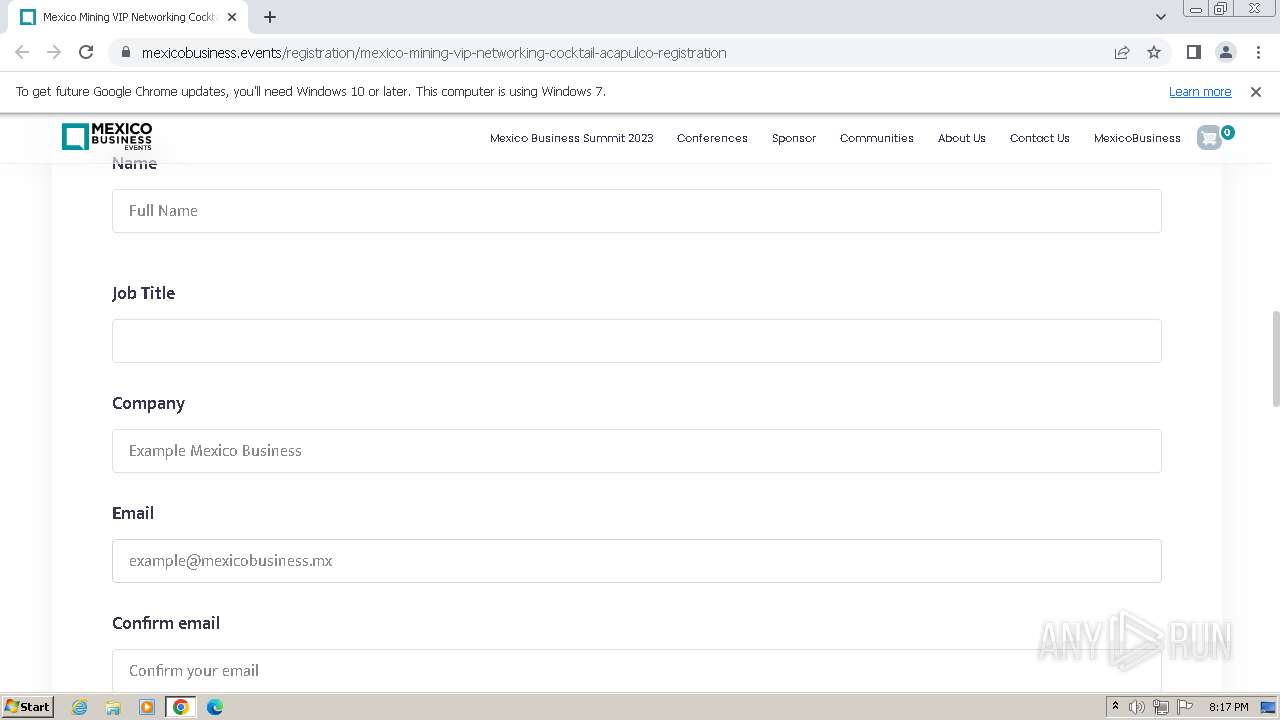Open the Chrome side panel icon
This screenshot has width=1280, height=720.
[x=1193, y=52]
